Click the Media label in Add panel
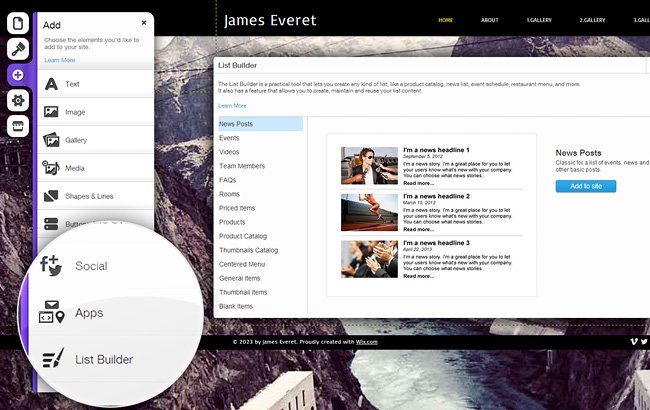650x410 pixels. tap(75, 168)
